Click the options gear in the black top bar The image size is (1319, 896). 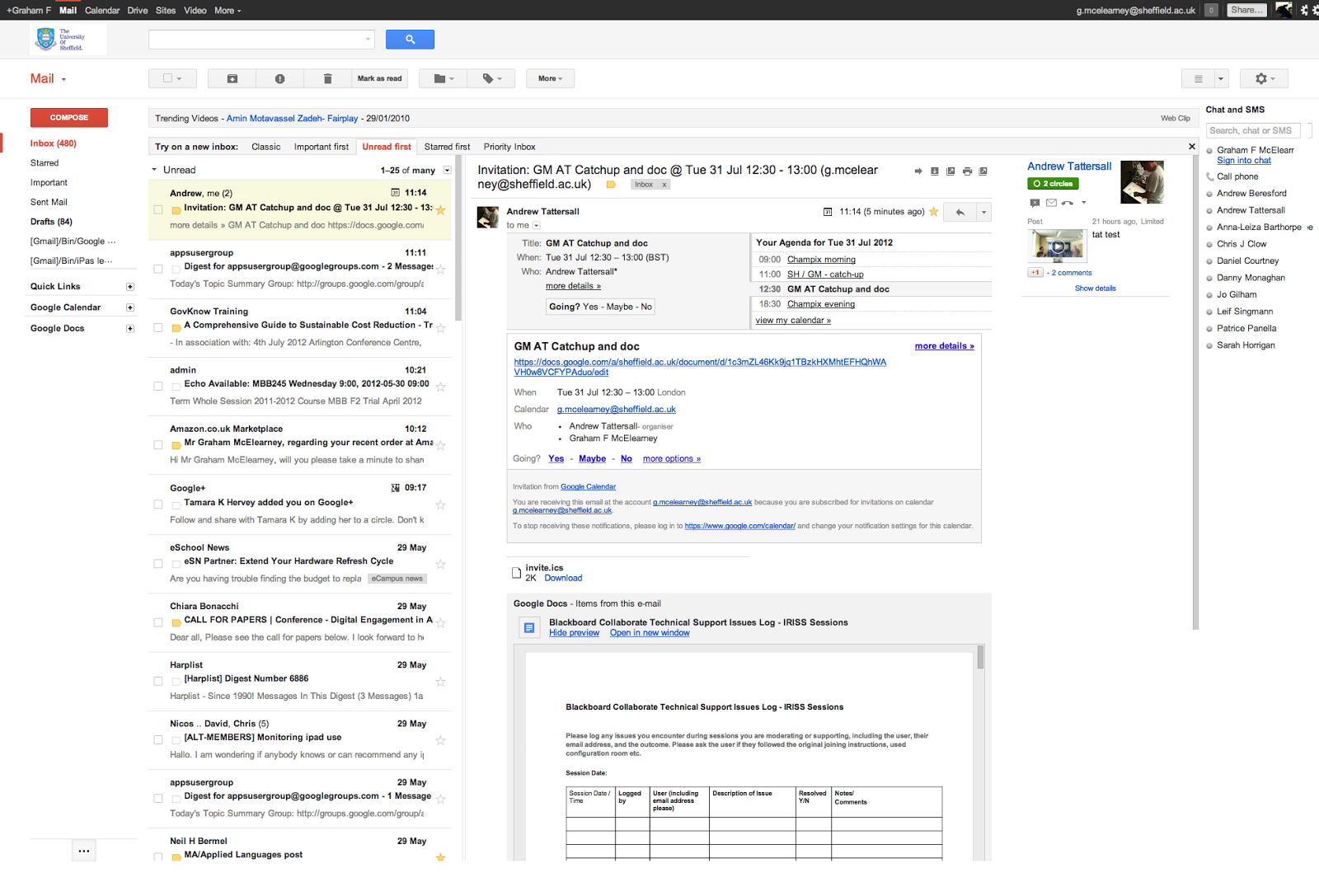[x=1304, y=10]
